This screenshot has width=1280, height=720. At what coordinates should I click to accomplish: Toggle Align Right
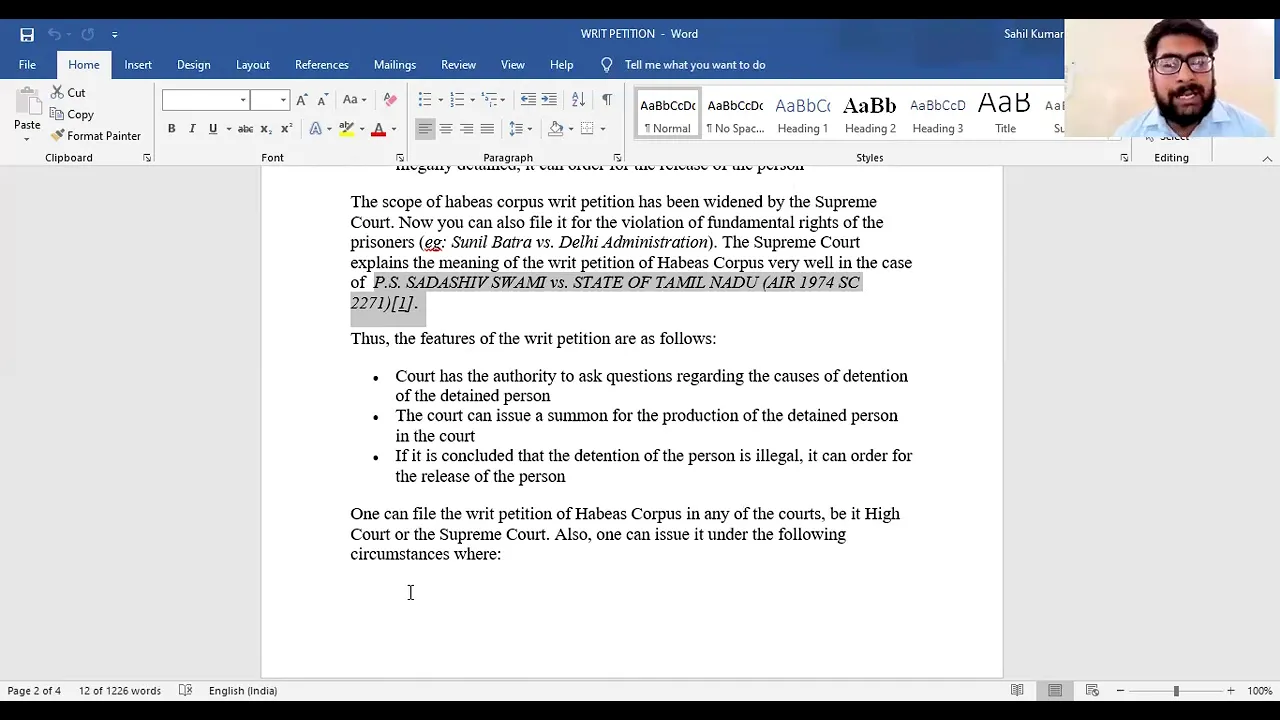tap(466, 129)
